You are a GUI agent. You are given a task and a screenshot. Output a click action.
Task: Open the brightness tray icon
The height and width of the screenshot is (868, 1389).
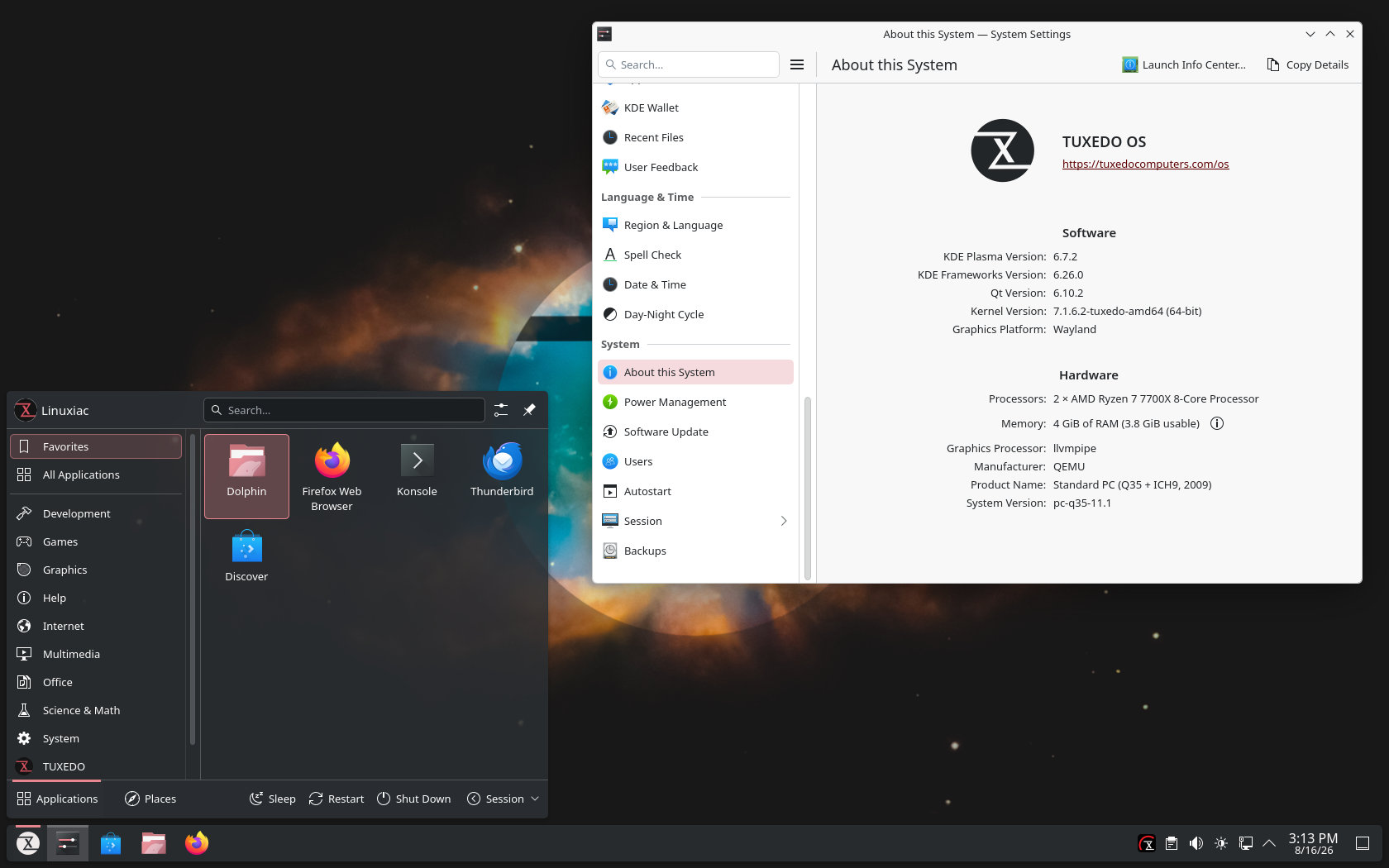pyautogui.click(x=1221, y=843)
